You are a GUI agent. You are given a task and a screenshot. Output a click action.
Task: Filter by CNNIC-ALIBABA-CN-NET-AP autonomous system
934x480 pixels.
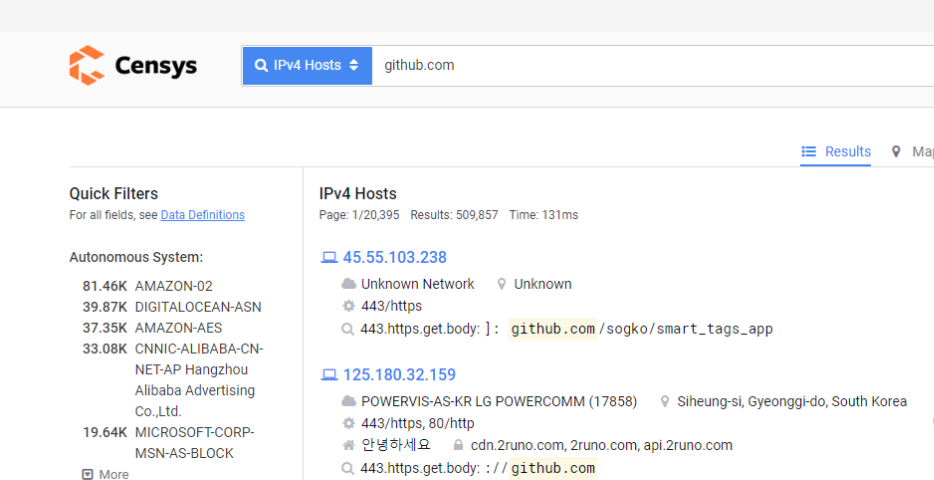coord(199,380)
